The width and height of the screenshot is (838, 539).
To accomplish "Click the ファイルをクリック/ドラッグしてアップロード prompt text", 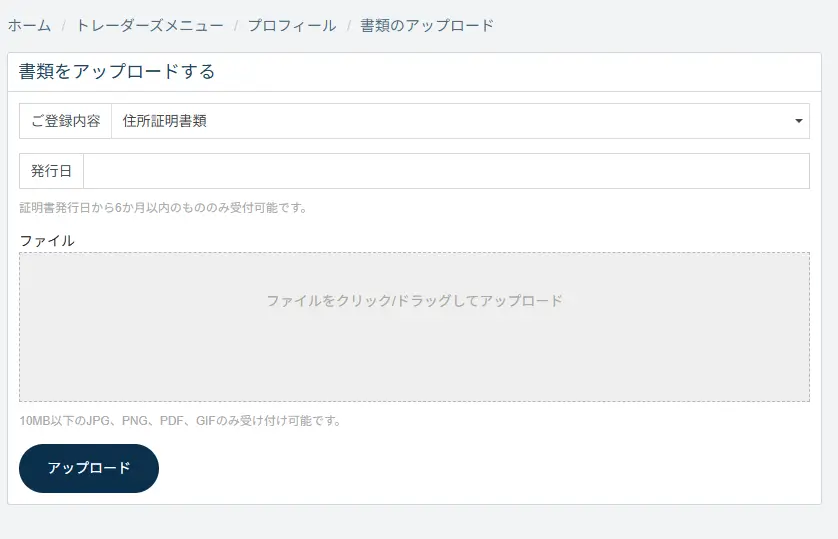I will pyautogui.click(x=414, y=300).
